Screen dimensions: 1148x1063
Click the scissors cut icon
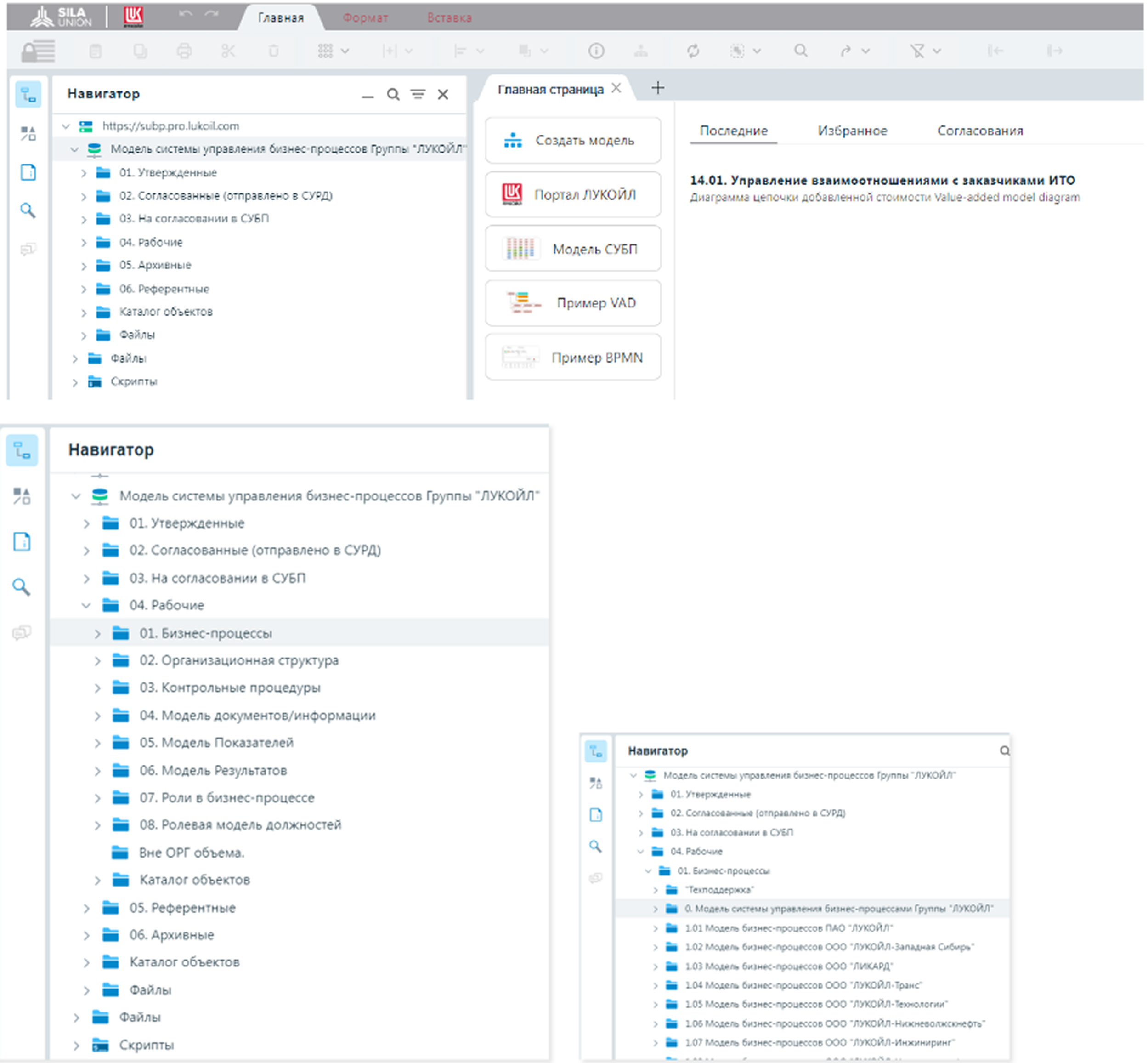(x=228, y=51)
